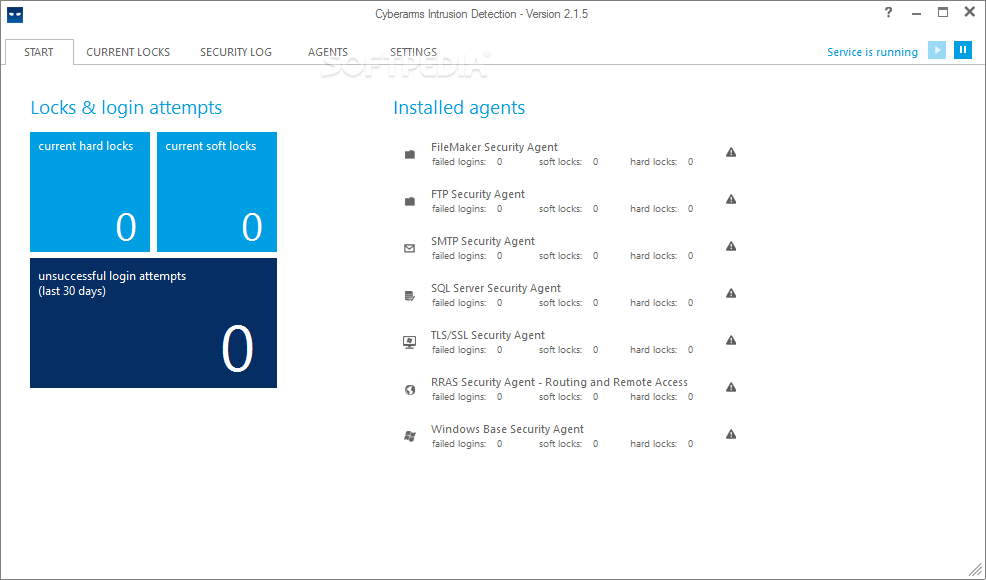The height and width of the screenshot is (580, 986).
Task: Click the SQL Server Security Agent database icon
Action: tap(409, 296)
